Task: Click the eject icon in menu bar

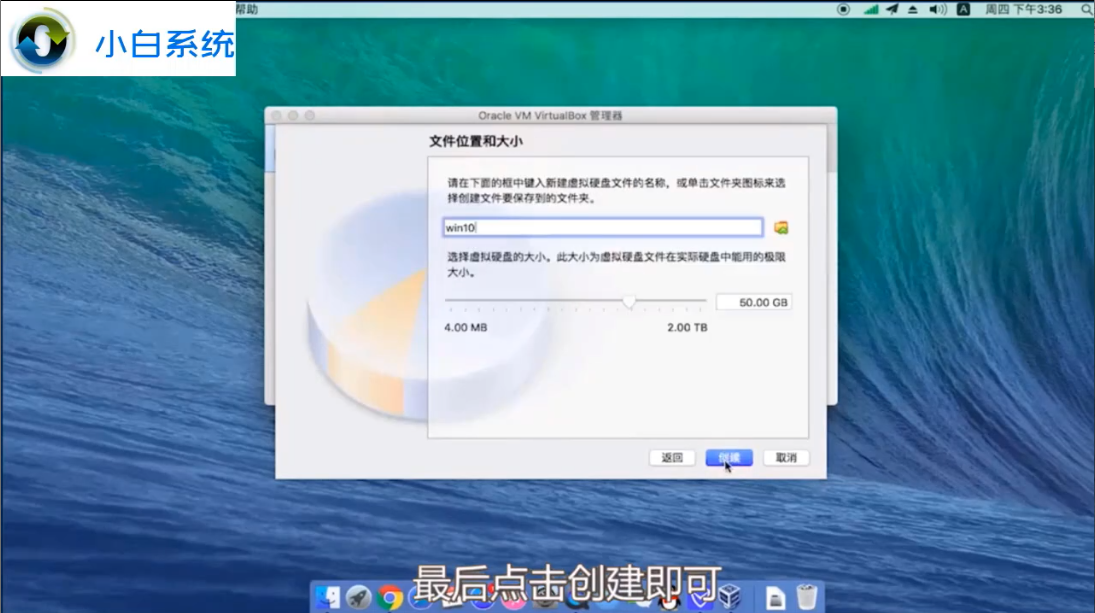Action: click(x=914, y=9)
